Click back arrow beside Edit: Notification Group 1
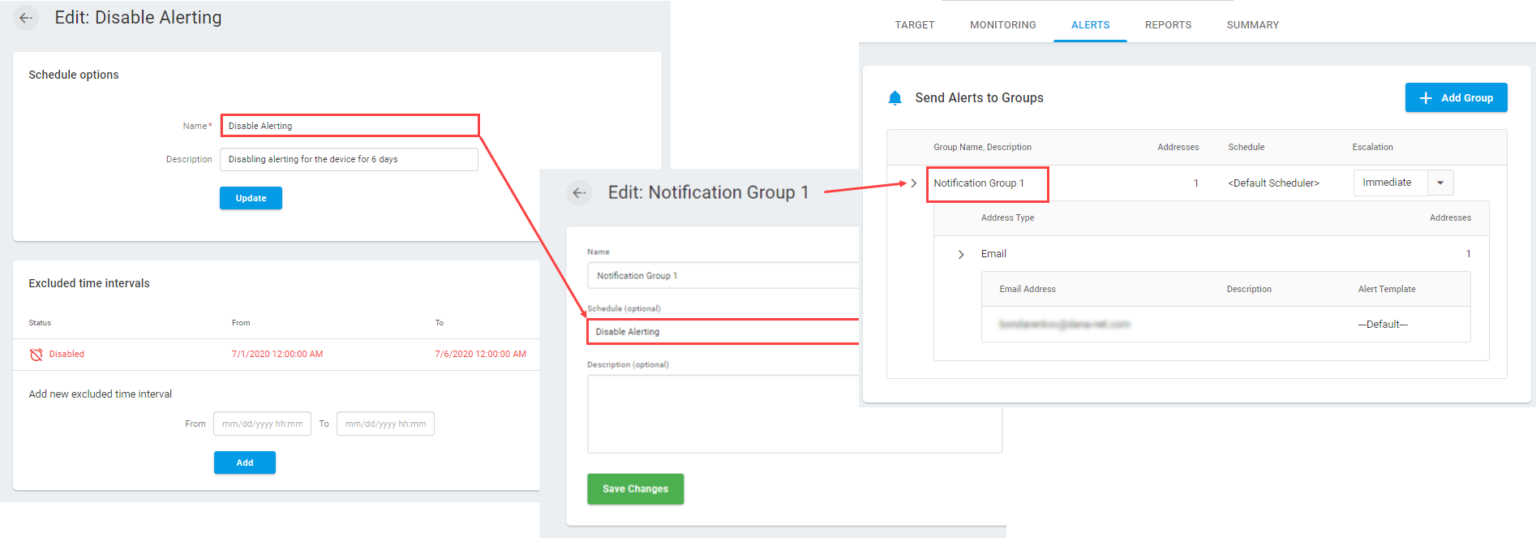The height and width of the screenshot is (538, 1536). pos(579,193)
